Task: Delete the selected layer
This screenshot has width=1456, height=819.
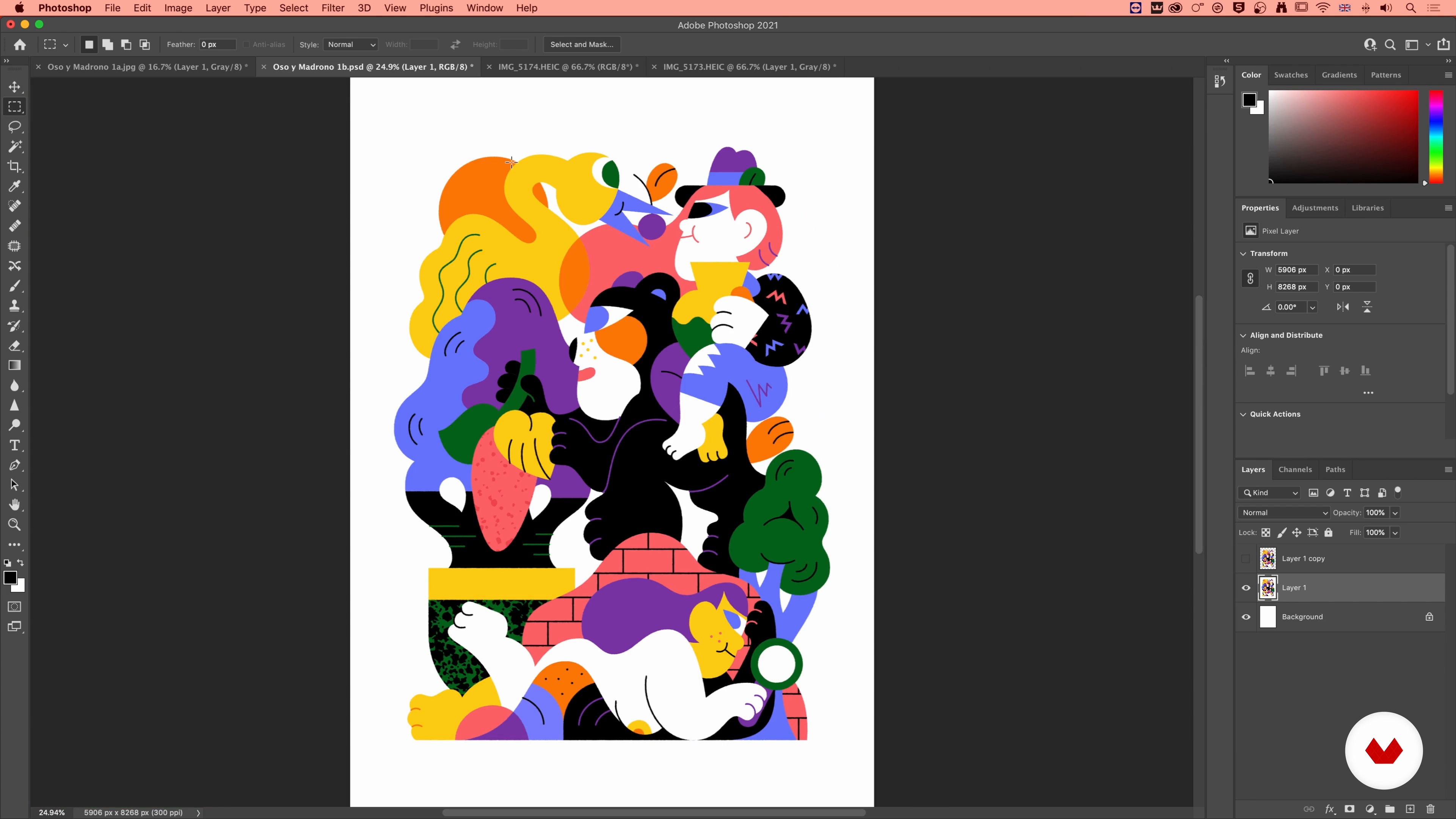Action: (x=1431, y=809)
